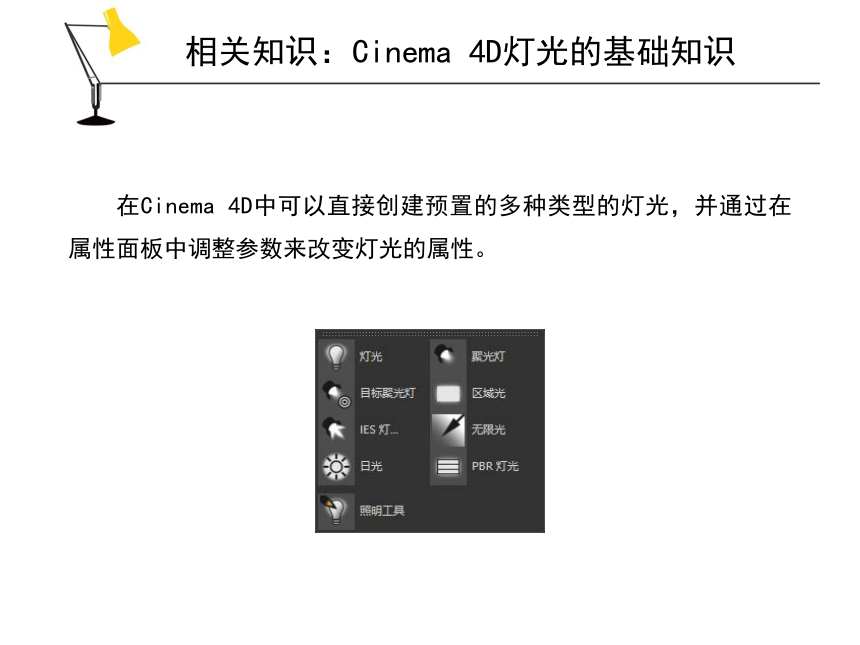The image size is (860, 645).
Task: Click the dotted grip handle atop light panel
Action: pyautogui.click(x=430, y=333)
